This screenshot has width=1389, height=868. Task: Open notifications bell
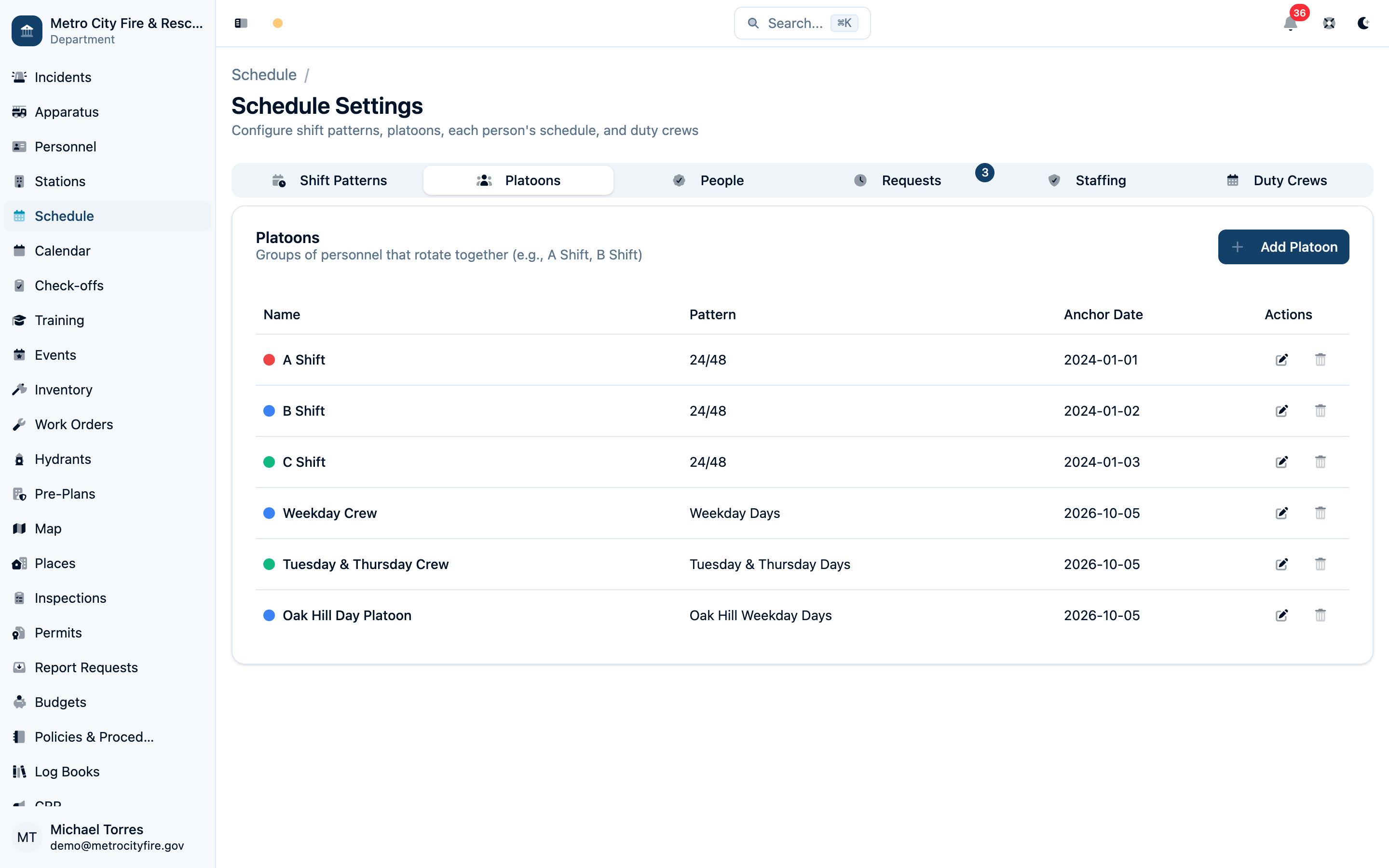point(1290,23)
